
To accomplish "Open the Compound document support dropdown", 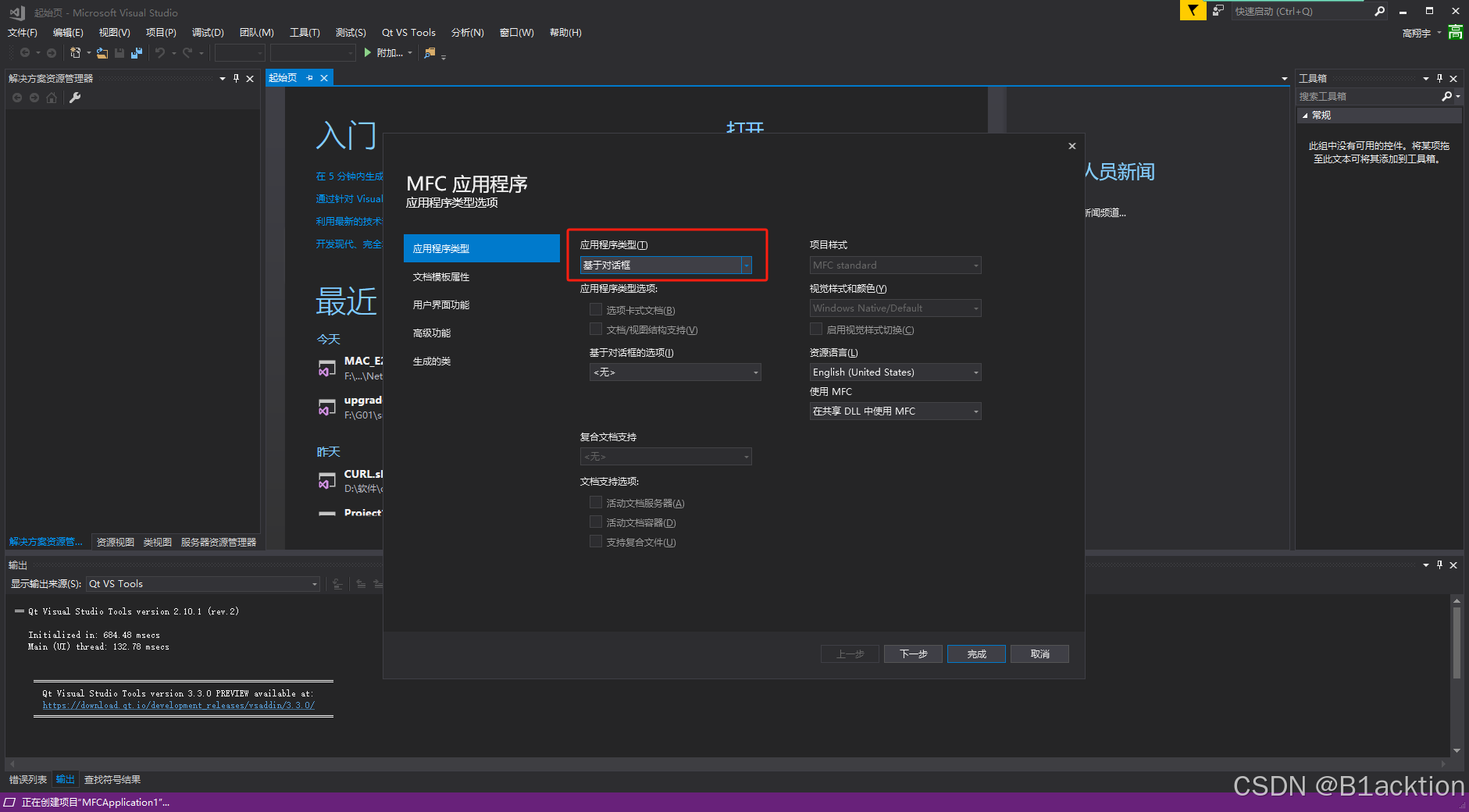I will [666, 457].
